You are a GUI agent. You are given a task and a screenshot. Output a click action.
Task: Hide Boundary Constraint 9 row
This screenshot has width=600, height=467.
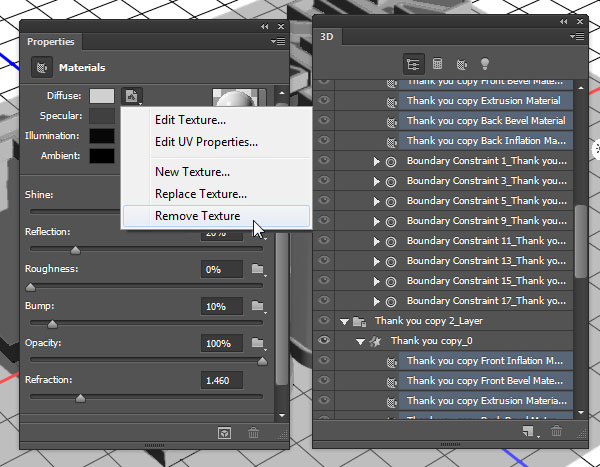(x=324, y=220)
